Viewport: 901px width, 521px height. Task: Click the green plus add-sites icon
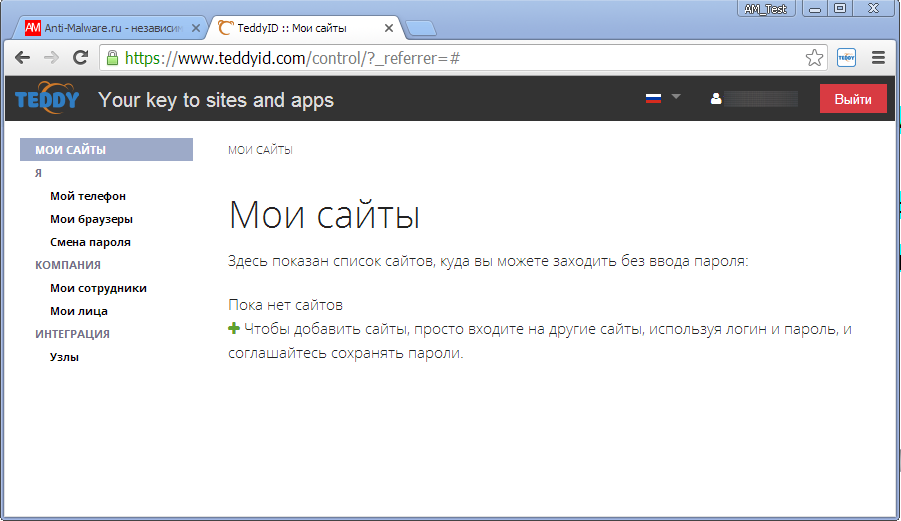click(x=234, y=329)
